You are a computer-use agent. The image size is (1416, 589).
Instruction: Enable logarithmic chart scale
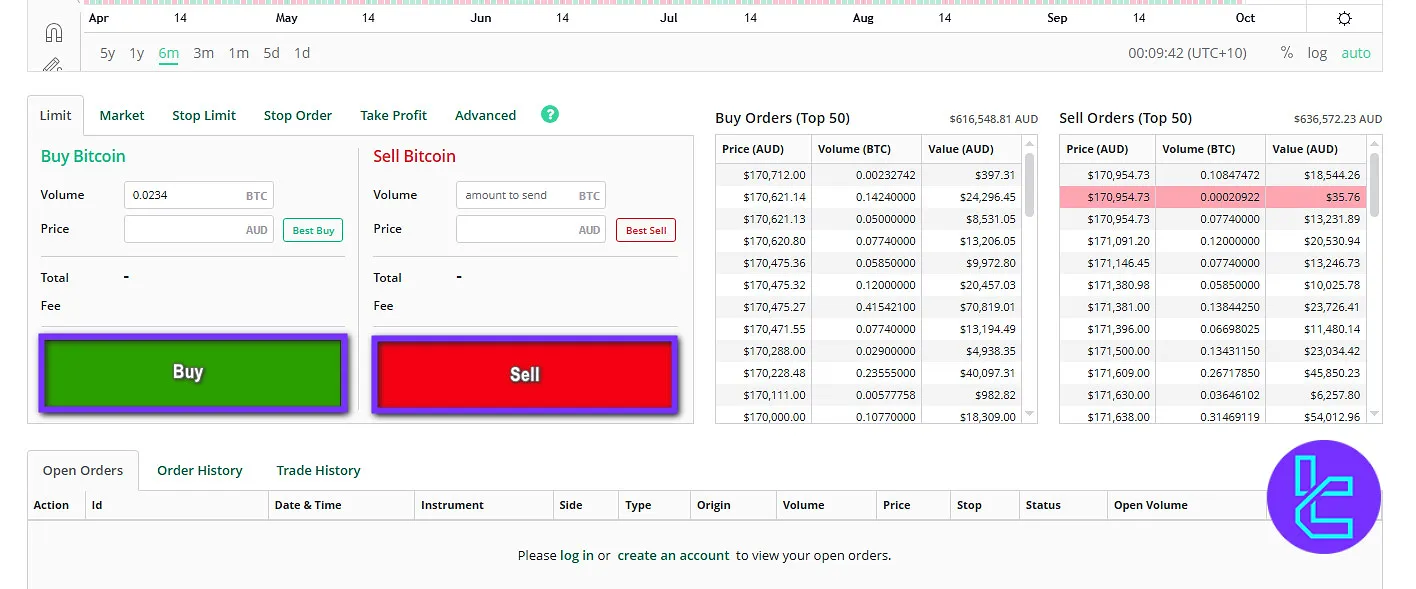click(x=1317, y=52)
